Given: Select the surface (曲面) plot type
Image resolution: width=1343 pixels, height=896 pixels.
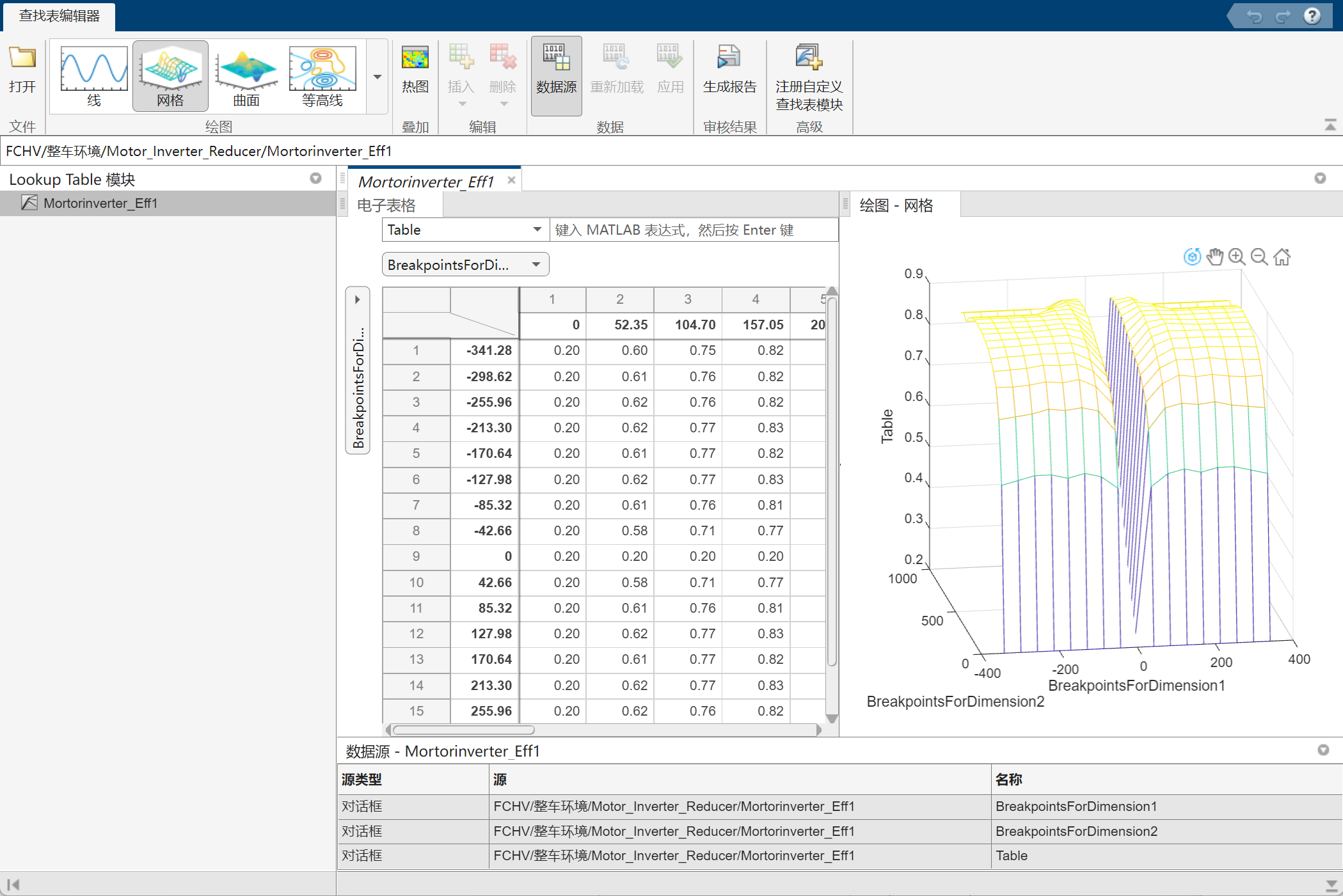Looking at the screenshot, I should [x=246, y=76].
